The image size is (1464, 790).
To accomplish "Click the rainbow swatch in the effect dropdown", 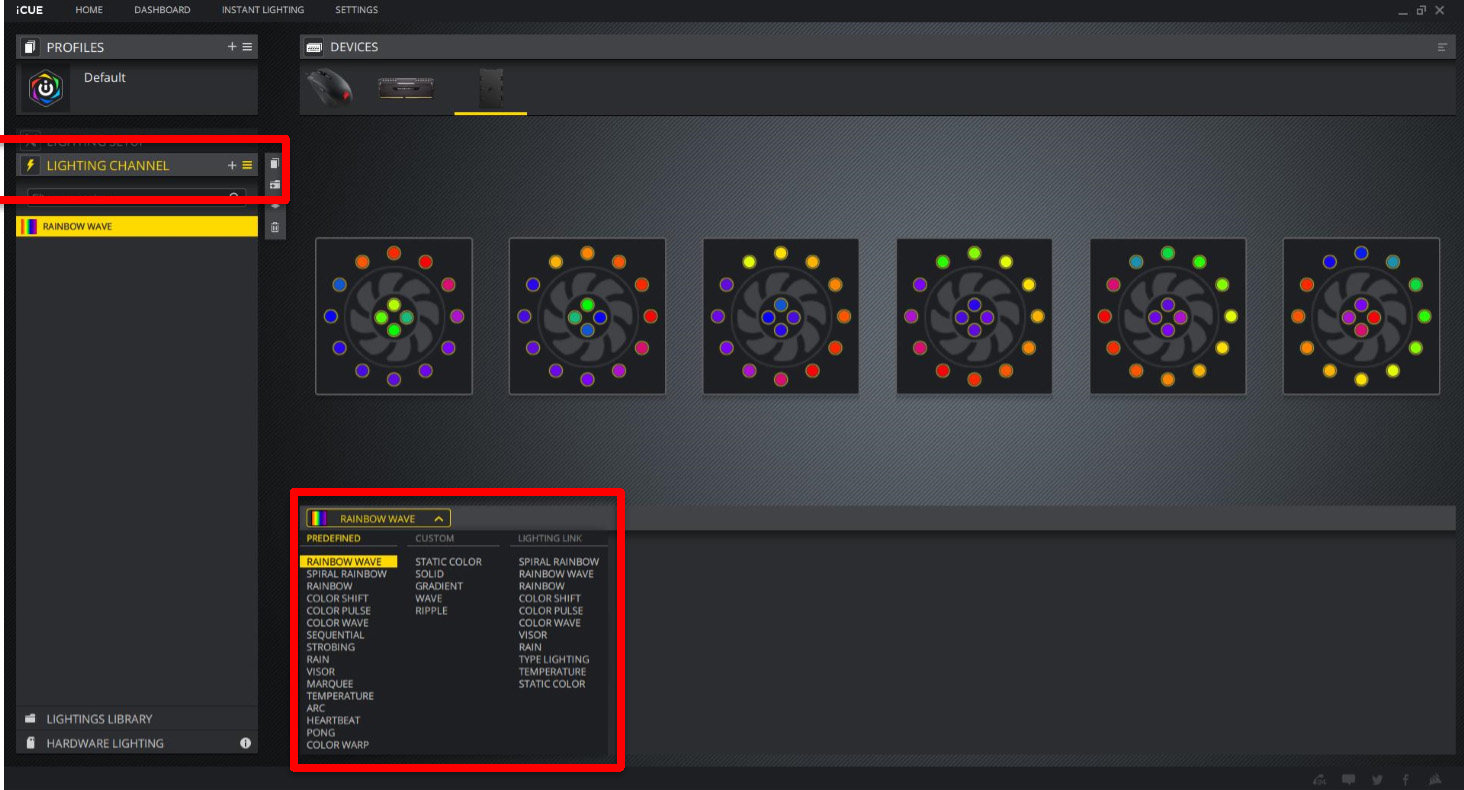I will (x=319, y=519).
